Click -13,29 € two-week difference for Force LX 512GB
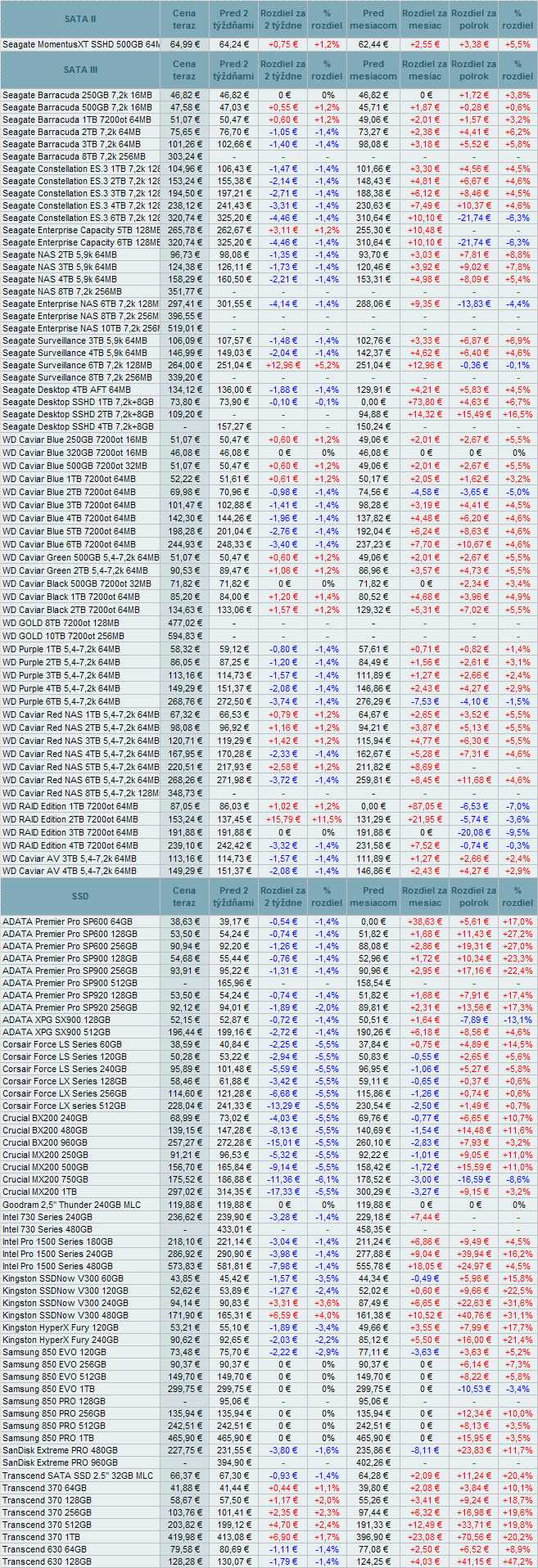 [284, 1106]
